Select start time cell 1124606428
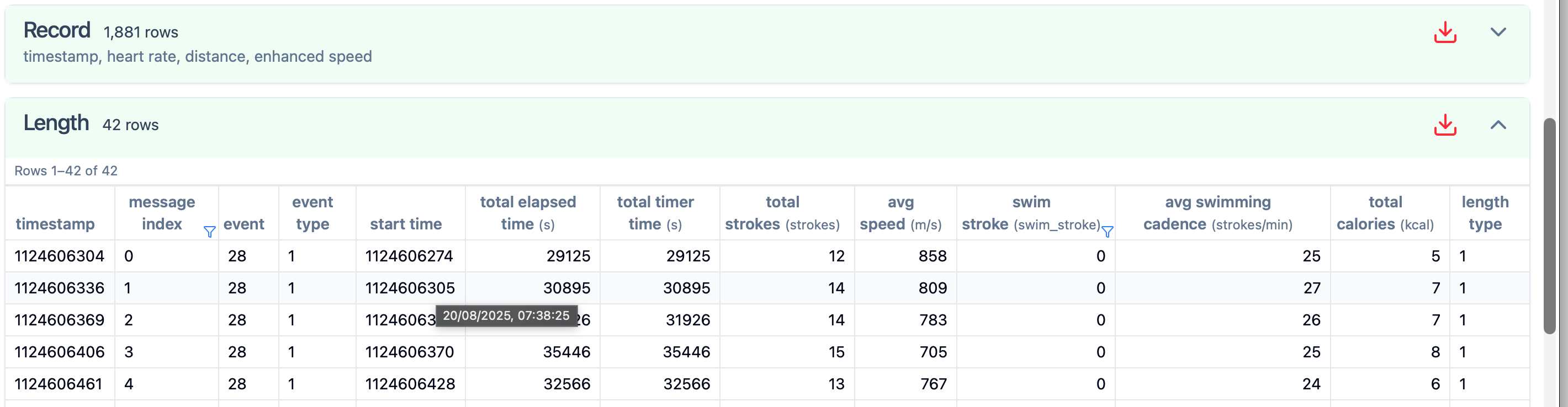The height and width of the screenshot is (407, 1568). point(410,384)
